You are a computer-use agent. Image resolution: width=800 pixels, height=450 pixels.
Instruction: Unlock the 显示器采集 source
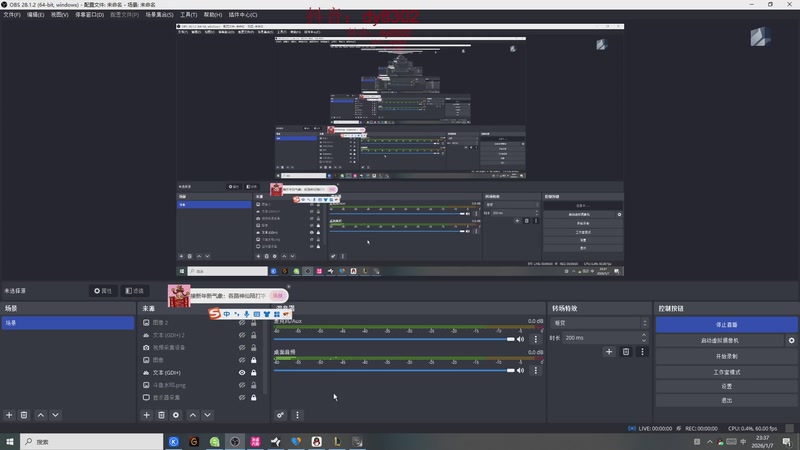[254, 397]
